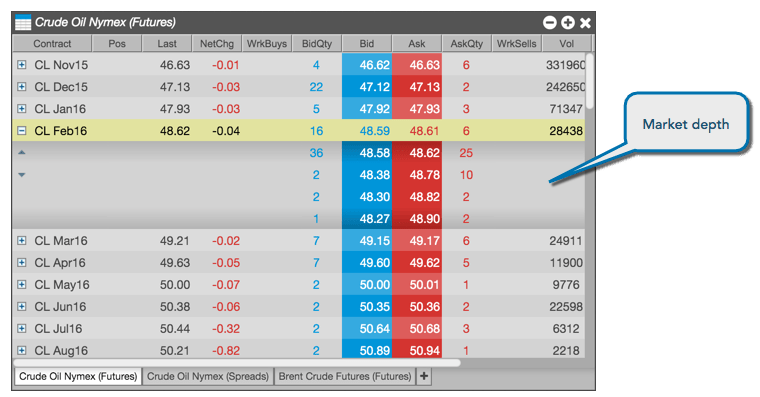Click the minus icon in header
Screen dimensions: 760x397
point(550,22)
